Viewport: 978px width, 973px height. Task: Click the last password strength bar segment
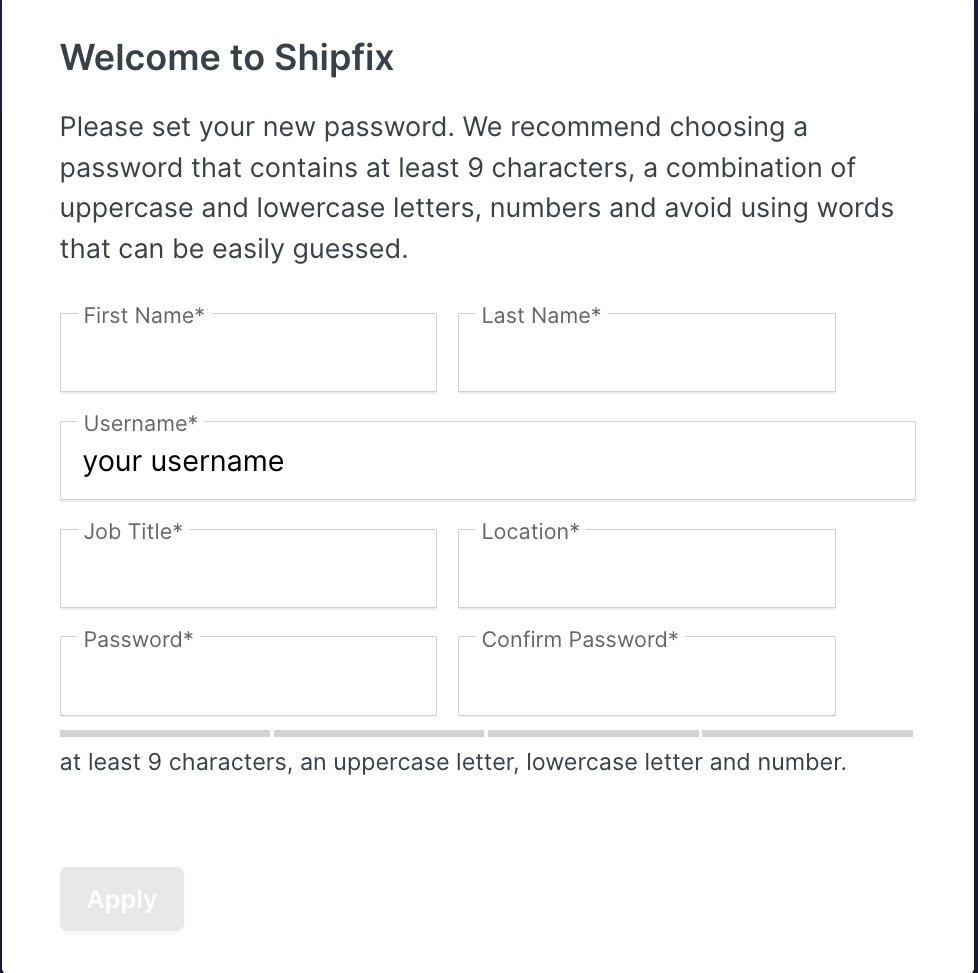click(x=807, y=733)
